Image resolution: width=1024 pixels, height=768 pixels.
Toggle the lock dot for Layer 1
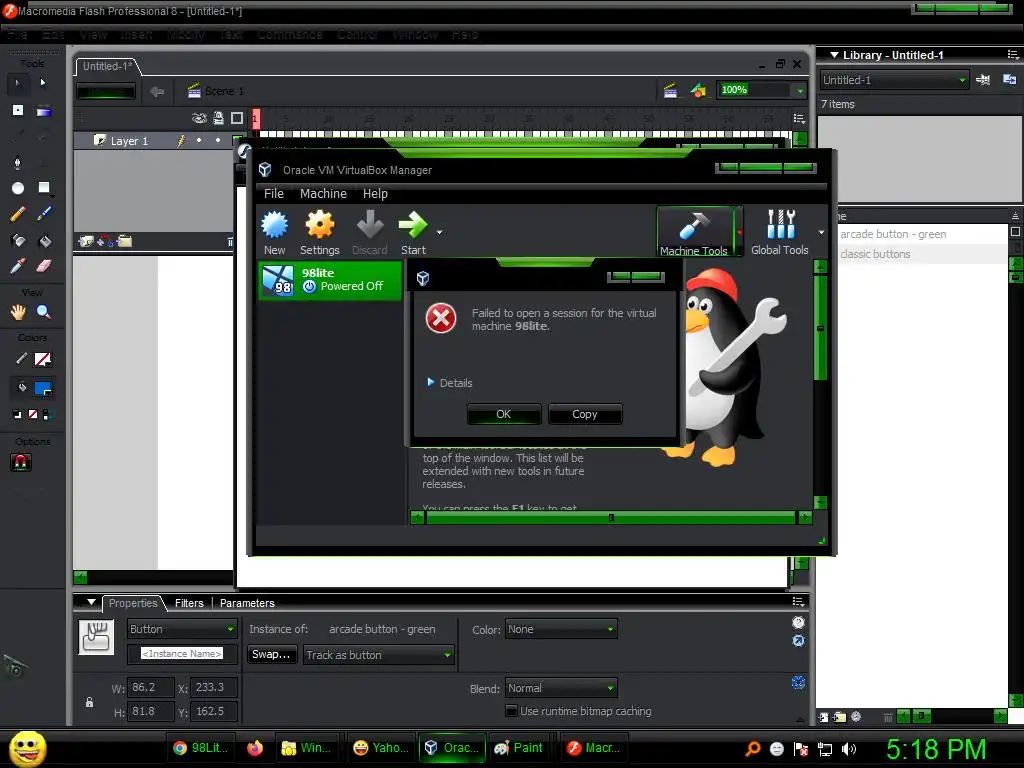point(218,140)
